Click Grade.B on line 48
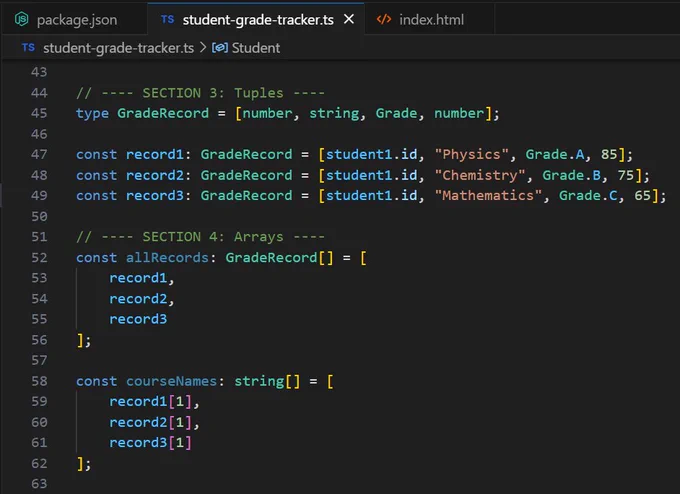Screen dimensions: 680x494 tap(572, 175)
